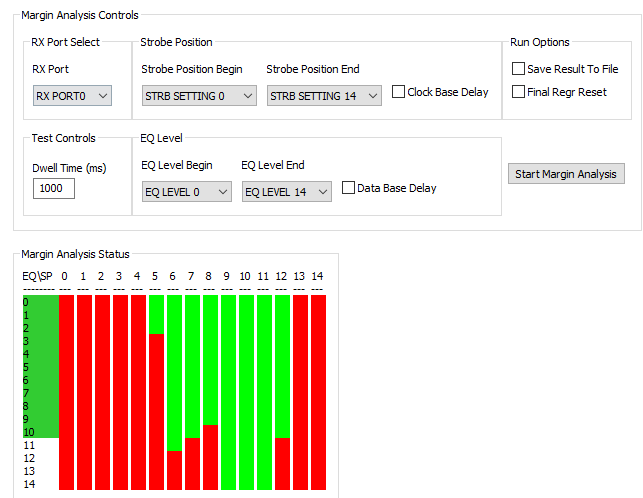Viewport: 643px width, 498px height.
Task: Click the green strobe position 10 column
Action: (246, 392)
